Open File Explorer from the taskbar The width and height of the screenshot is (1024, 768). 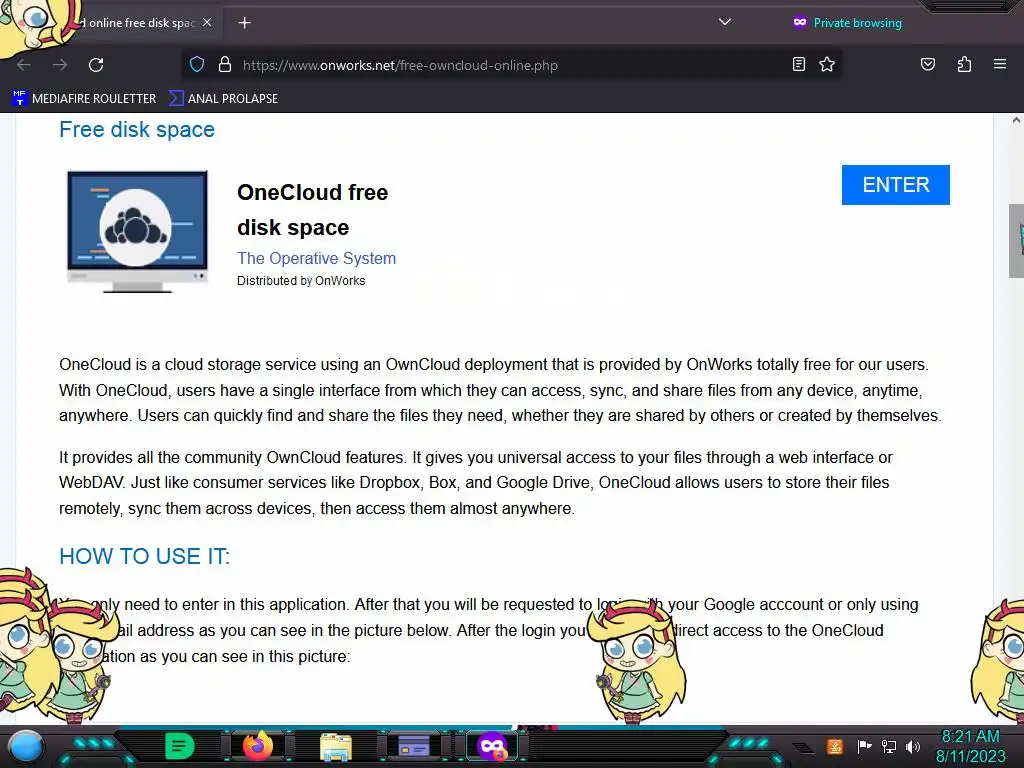pyautogui.click(x=336, y=746)
